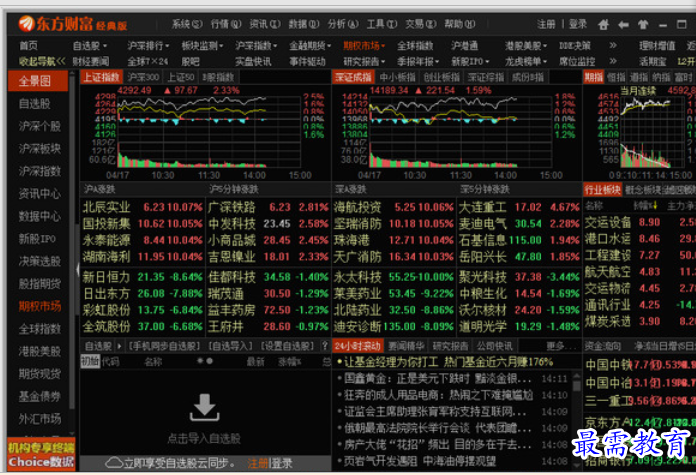Click the 东方财富 logo icon
This screenshot has height=475, width=696.
coord(26,24)
